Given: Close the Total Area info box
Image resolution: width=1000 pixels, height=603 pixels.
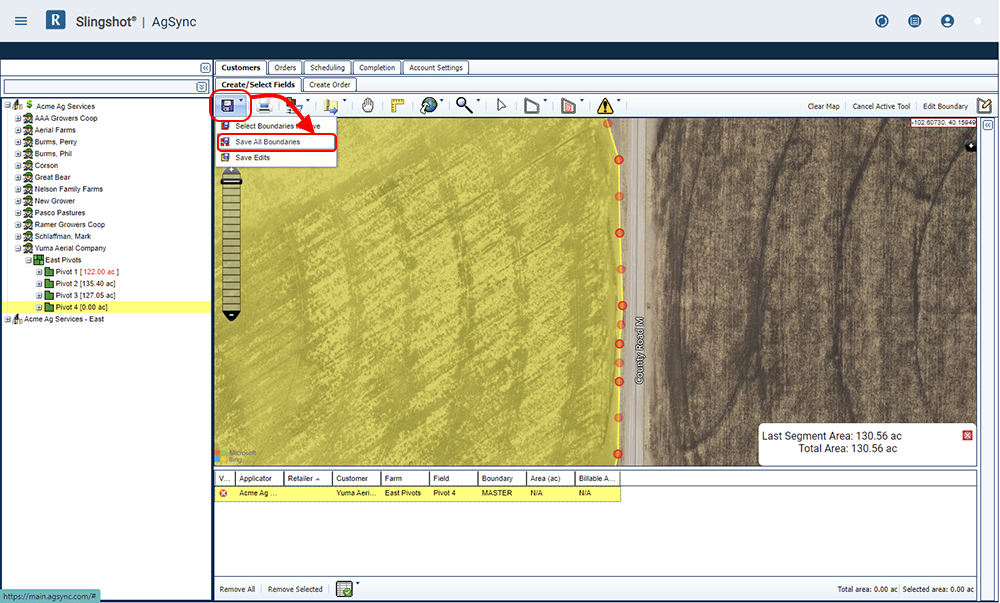Looking at the screenshot, I should (x=967, y=435).
